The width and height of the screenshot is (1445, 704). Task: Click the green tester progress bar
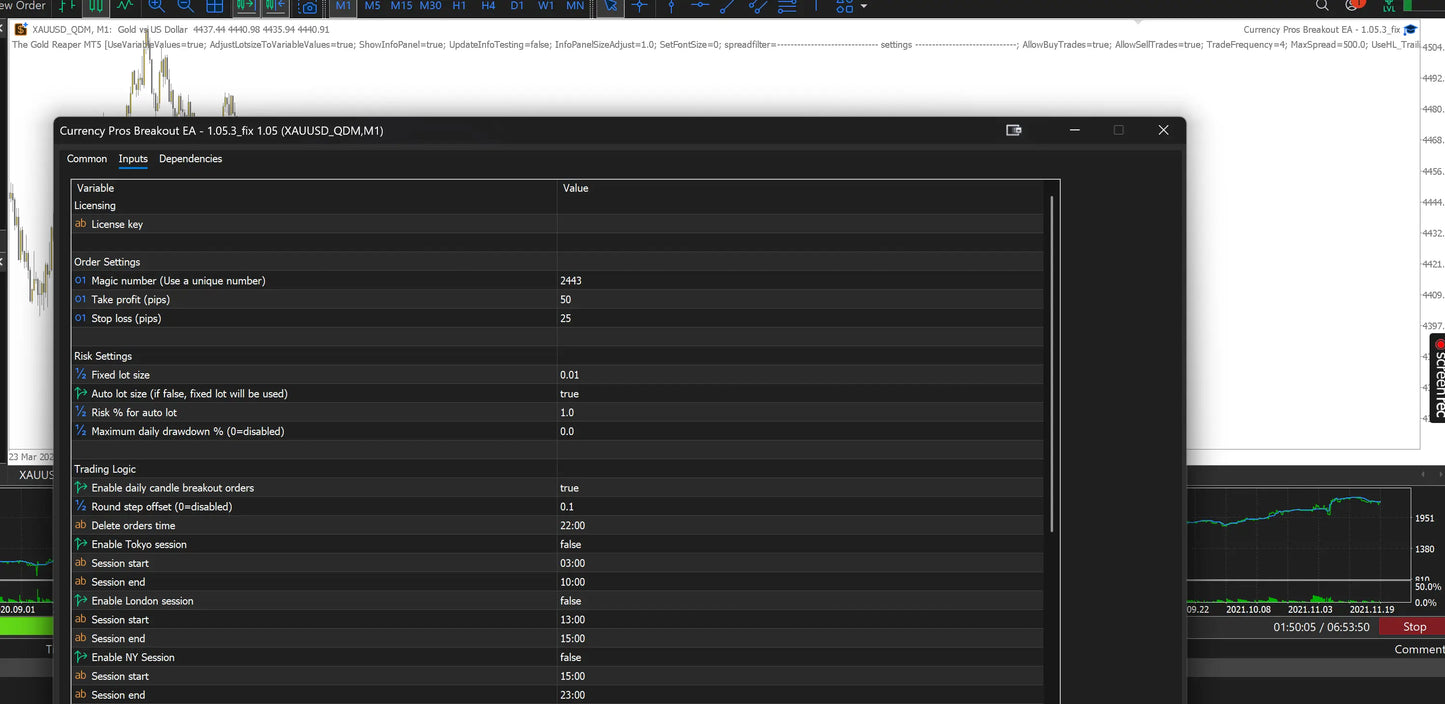[x=24, y=627]
